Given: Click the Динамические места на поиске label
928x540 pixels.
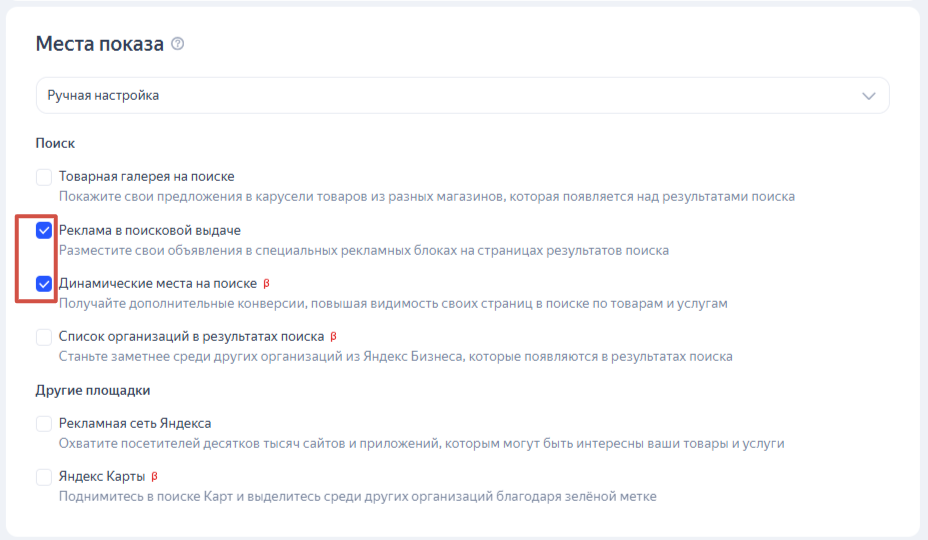Looking at the screenshot, I should [x=157, y=284].
